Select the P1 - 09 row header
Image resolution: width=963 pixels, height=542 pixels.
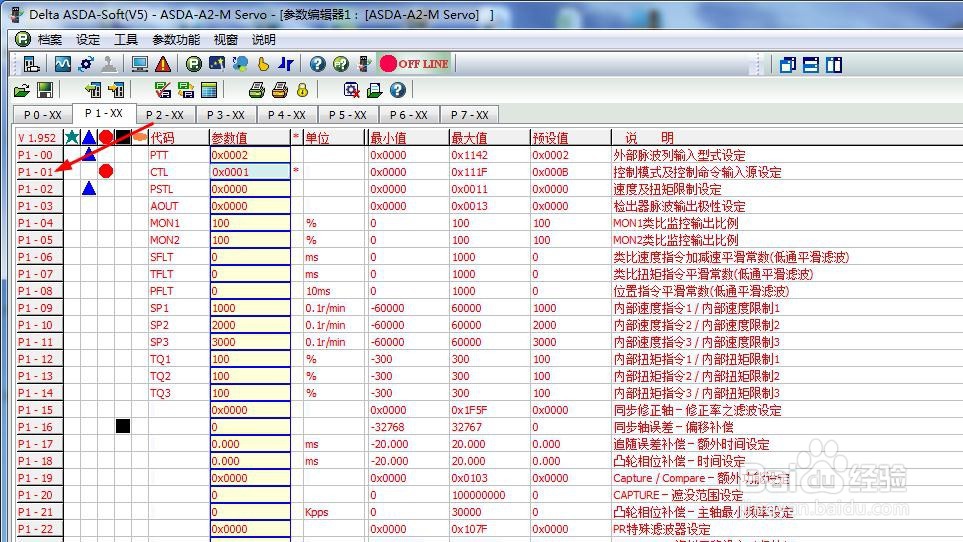tap(39, 308)
